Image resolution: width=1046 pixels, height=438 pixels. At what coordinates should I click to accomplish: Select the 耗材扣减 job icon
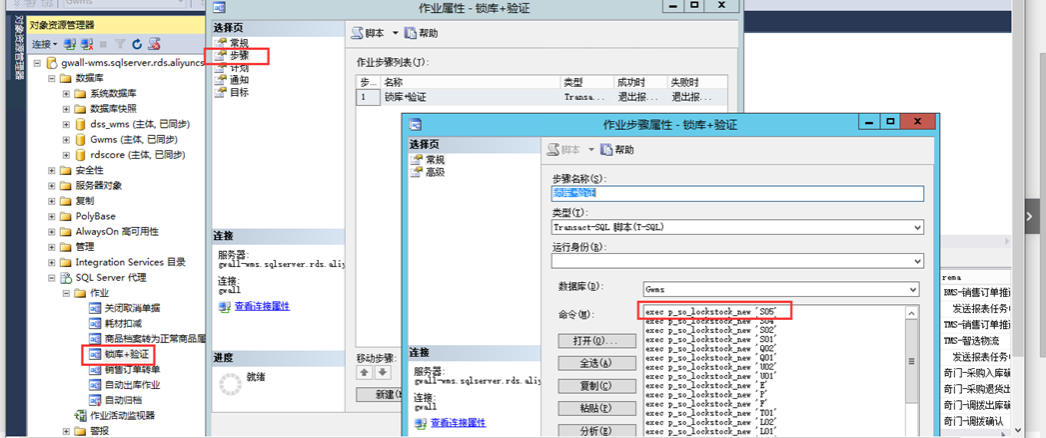tap(95, 323)
